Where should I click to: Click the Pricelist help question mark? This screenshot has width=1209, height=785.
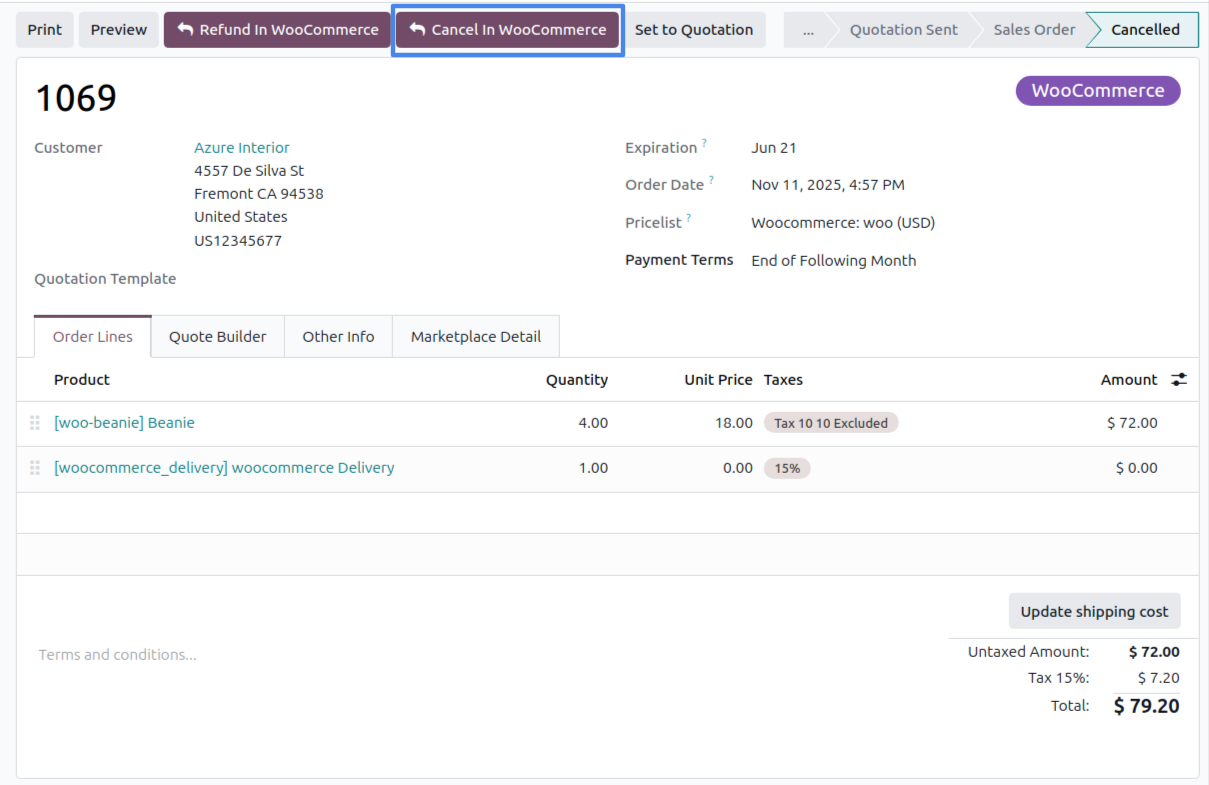pos(689,219)
